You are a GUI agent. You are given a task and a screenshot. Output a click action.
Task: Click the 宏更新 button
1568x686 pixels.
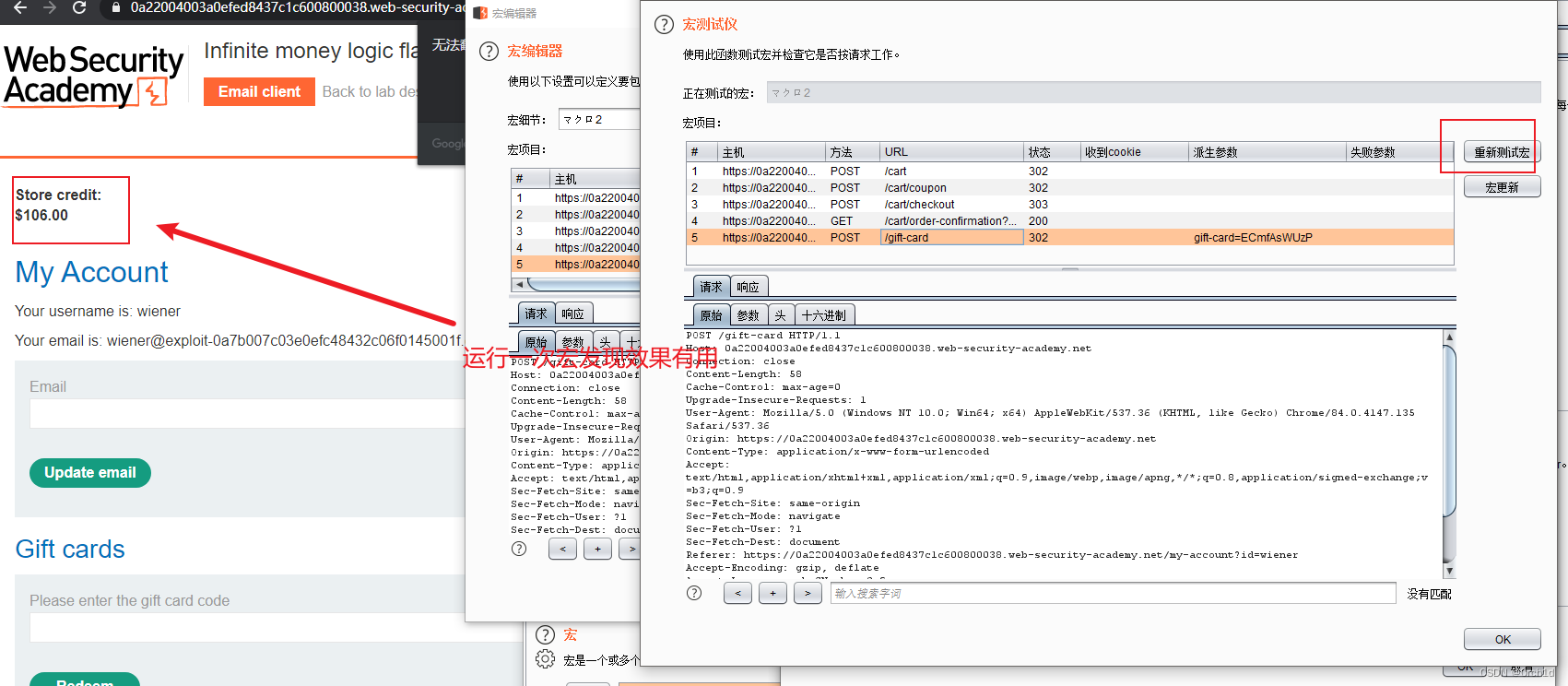tap(1502, 187)
